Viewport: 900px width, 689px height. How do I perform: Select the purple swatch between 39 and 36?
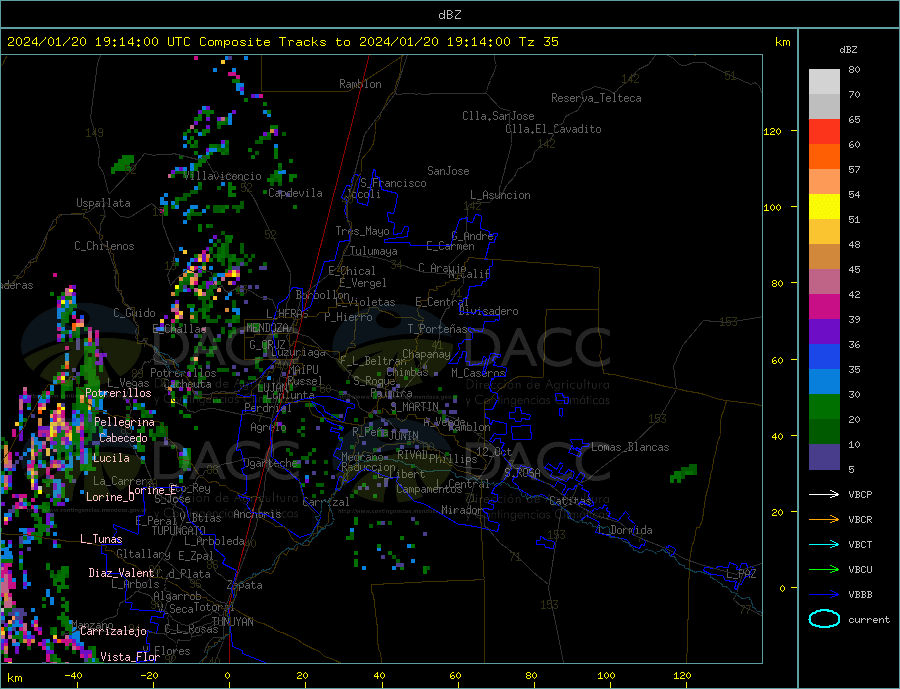coord(824,332)
